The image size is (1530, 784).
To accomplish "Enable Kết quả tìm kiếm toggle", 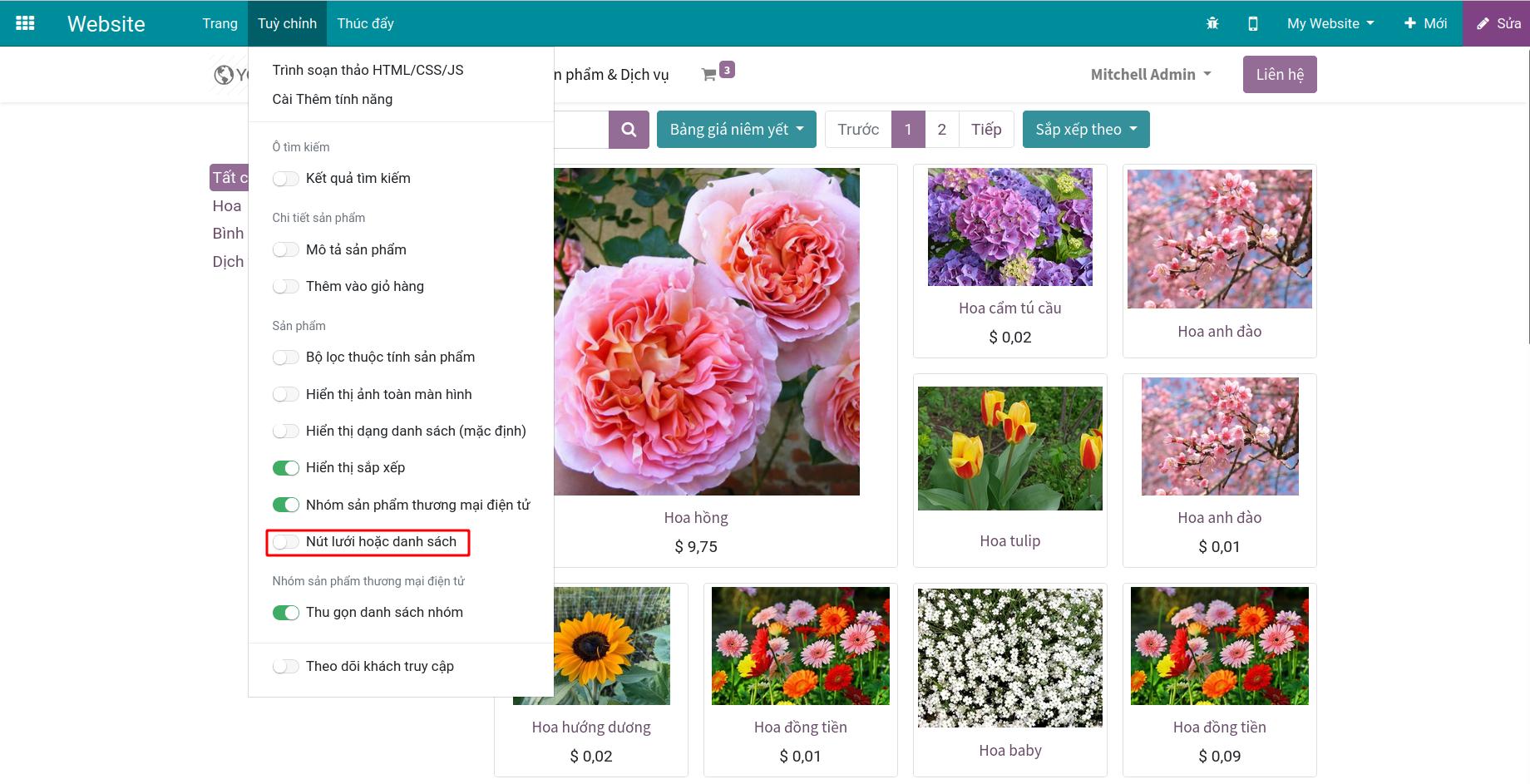I will (x=286, y=179).
